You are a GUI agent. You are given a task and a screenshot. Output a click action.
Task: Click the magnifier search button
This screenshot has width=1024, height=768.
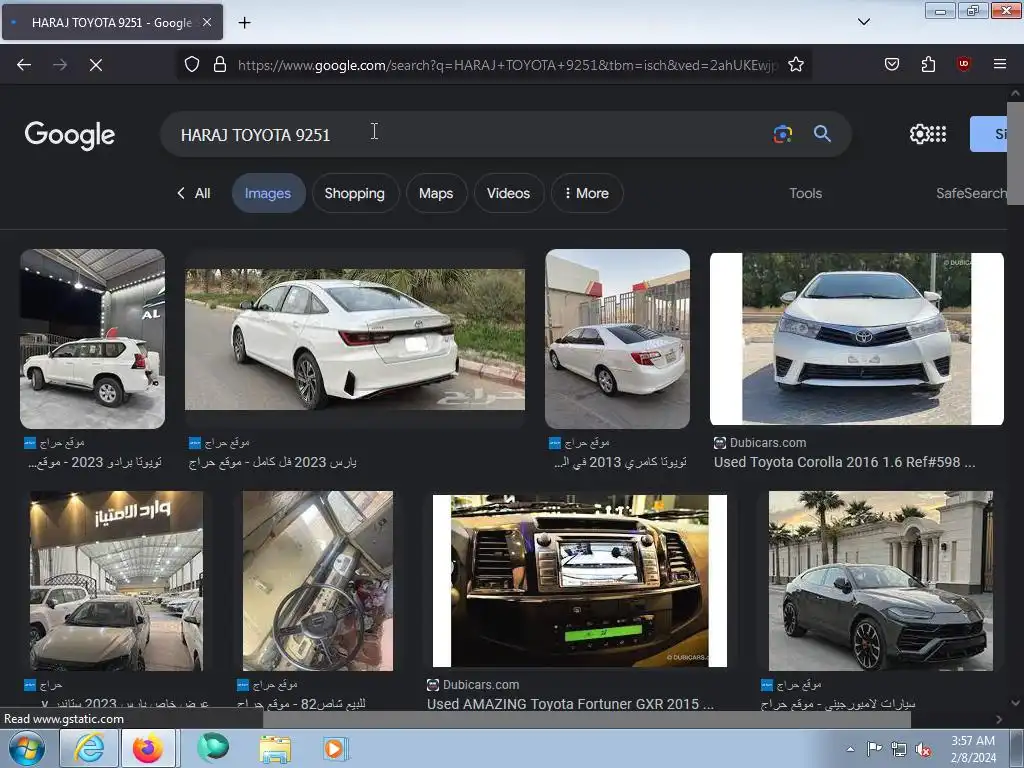point(822,134)
